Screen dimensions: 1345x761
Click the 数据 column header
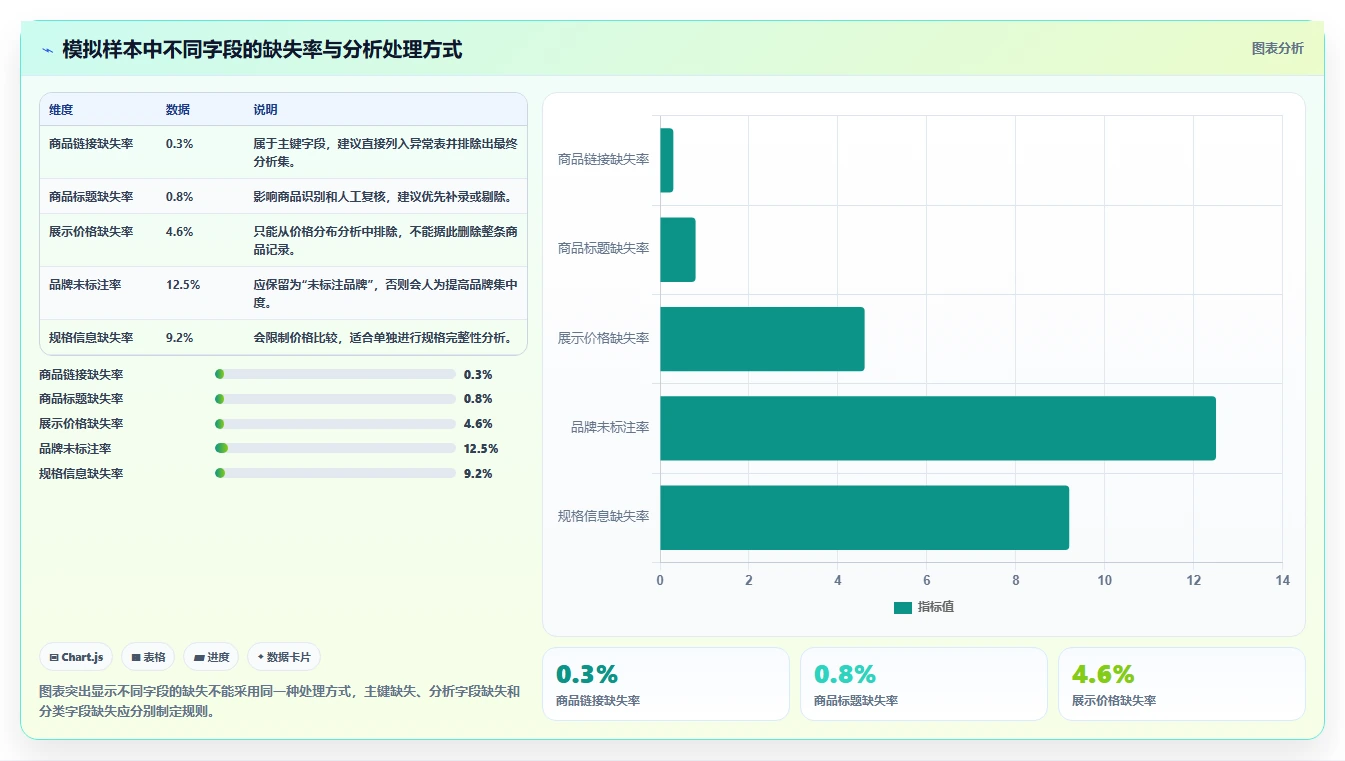[x=178, y=109]
